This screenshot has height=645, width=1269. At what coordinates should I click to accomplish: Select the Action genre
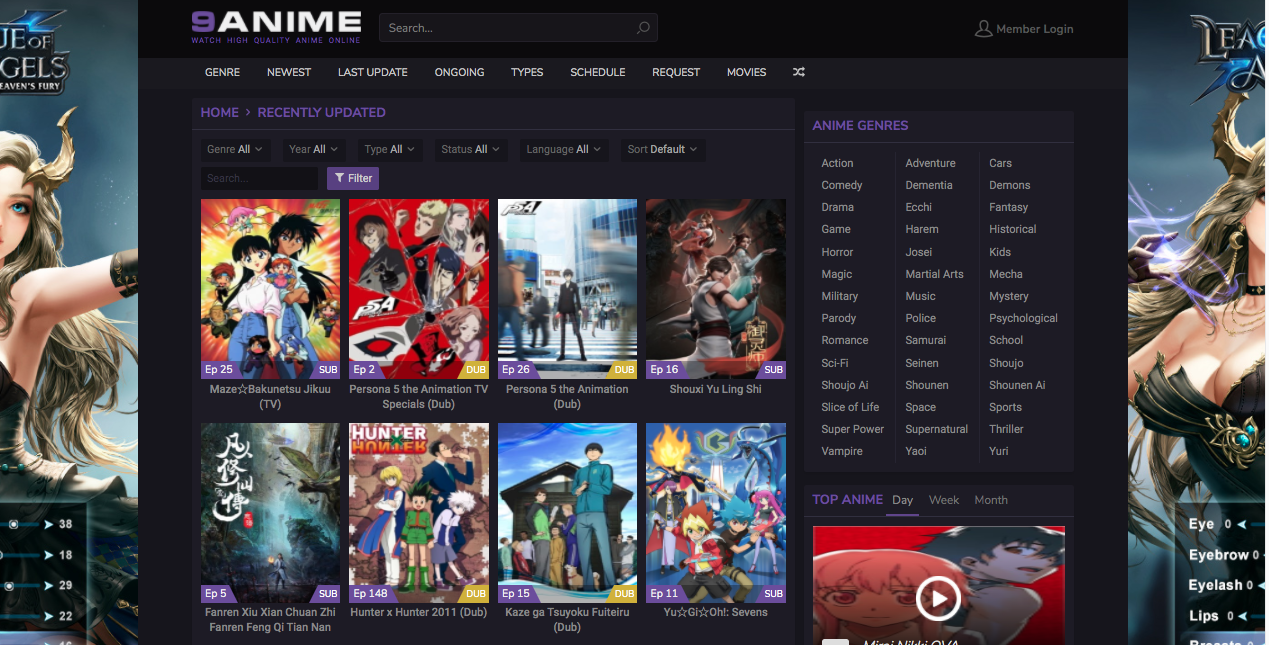point(837,163)
